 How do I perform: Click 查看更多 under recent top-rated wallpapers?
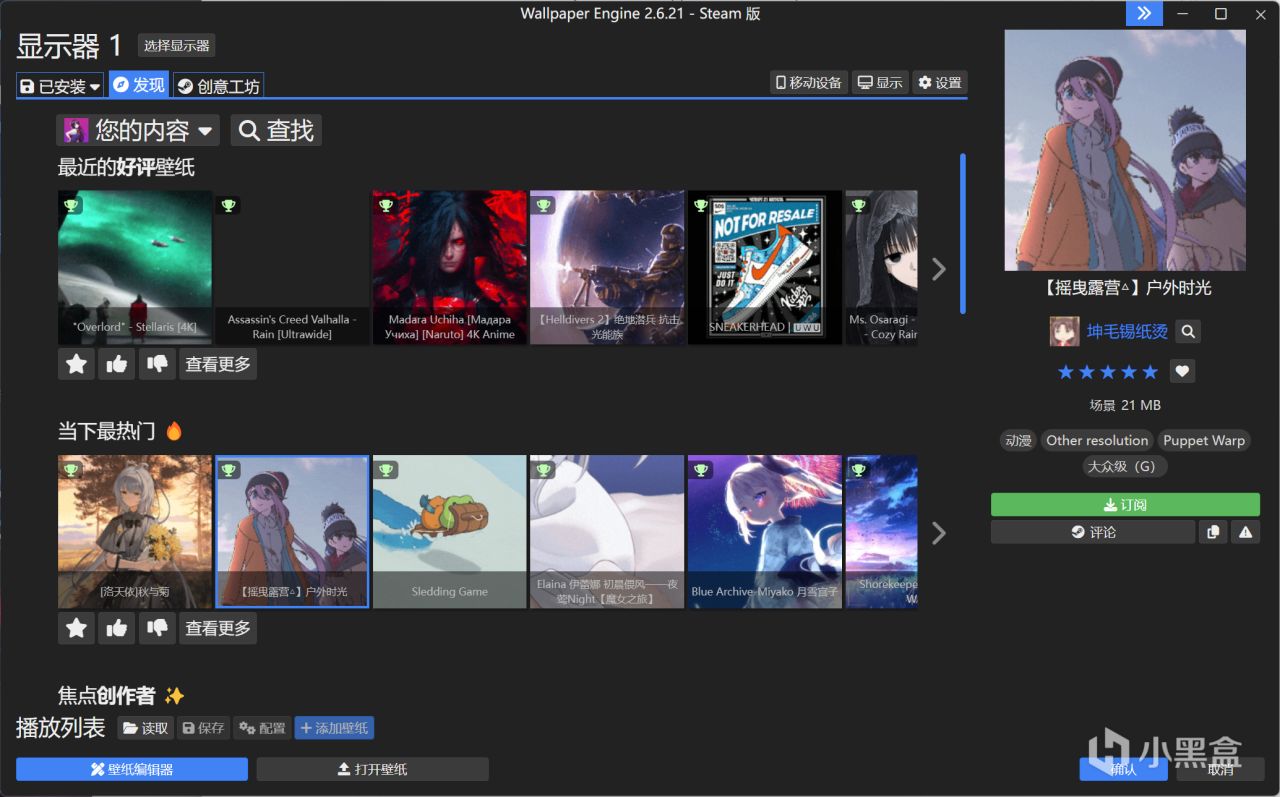pyautogui.click(x=218, y=364)
